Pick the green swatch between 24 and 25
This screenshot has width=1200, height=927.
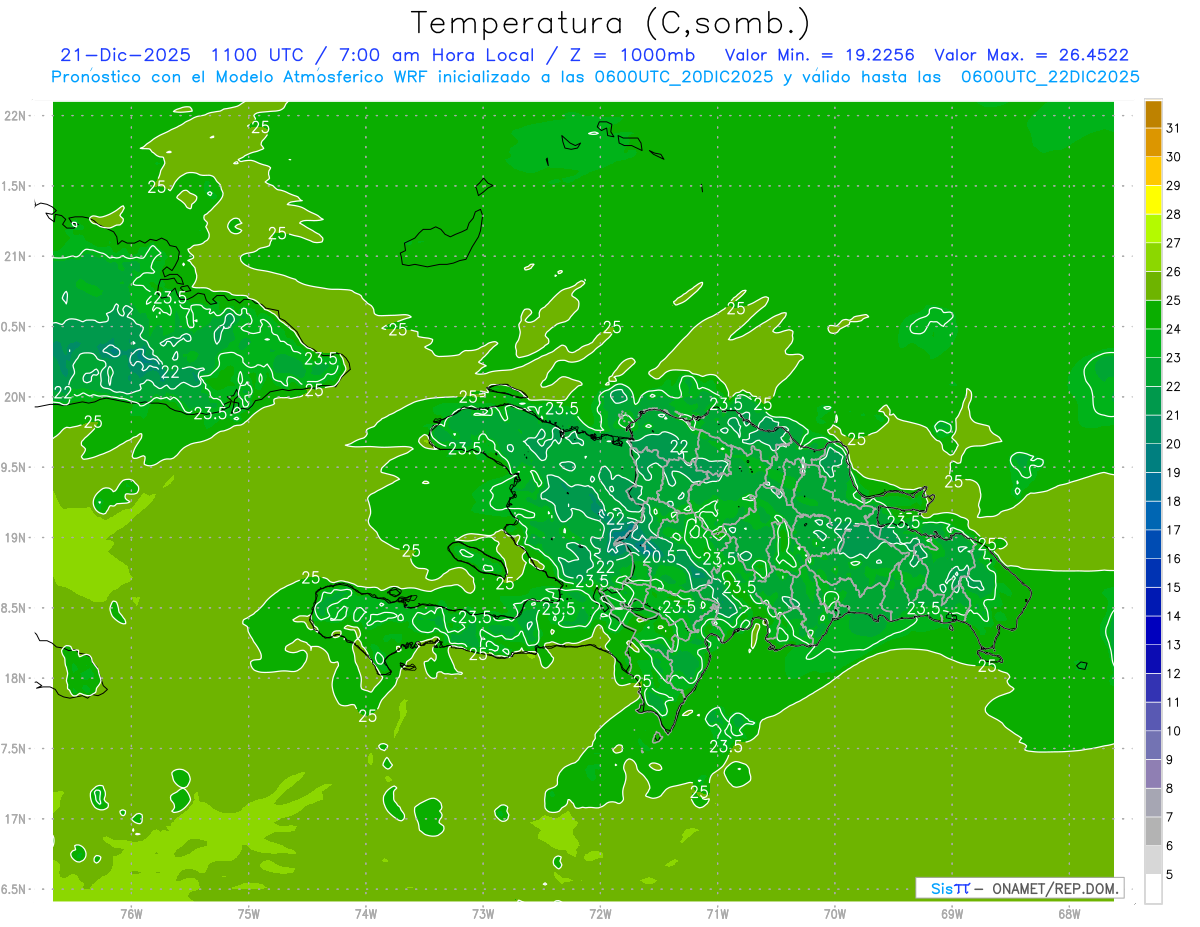[1153, 315]
